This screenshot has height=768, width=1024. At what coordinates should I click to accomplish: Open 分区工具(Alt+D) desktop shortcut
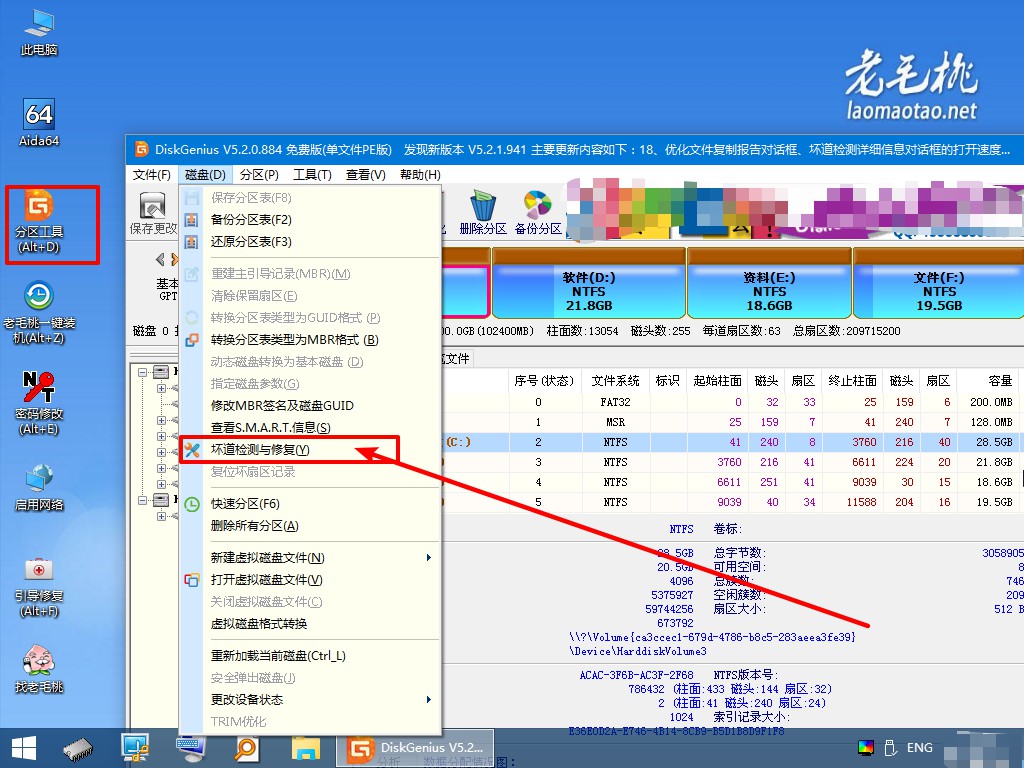click(x=39, y=221)
